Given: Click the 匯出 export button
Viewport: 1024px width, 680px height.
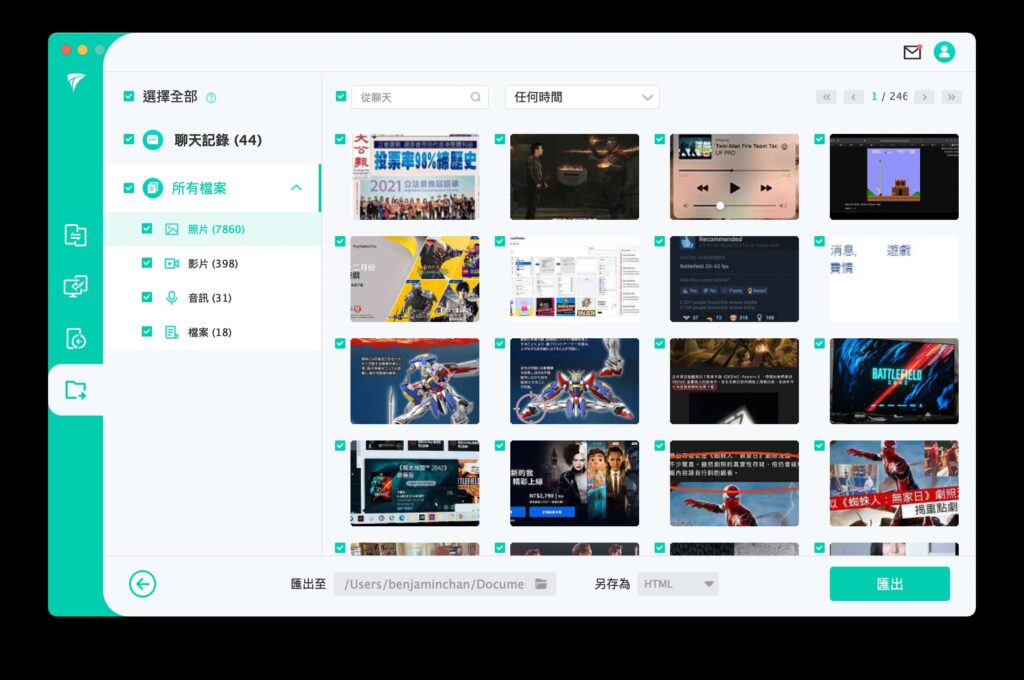Looking at the screenshot, I should [x=889, y=584].
